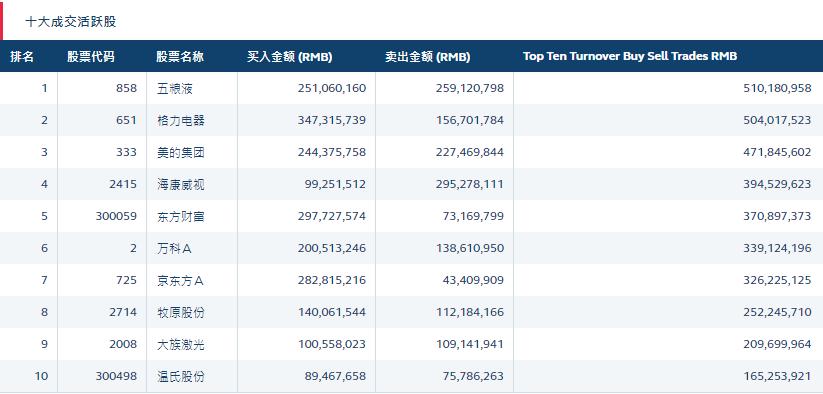Open the 美的集团 row entry

click(181, 152)
